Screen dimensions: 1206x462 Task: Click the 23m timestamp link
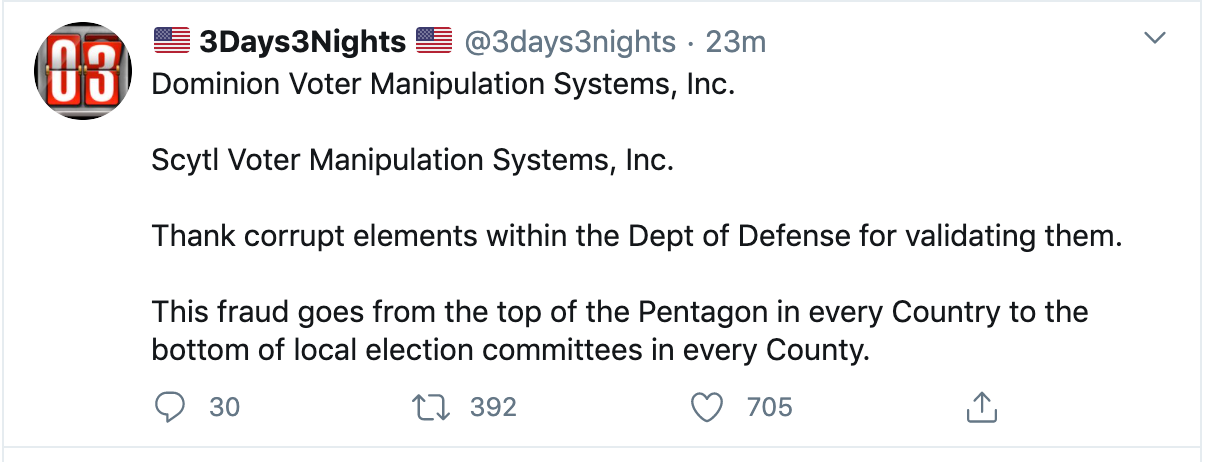pyautogui.click(x=735, y=42)
